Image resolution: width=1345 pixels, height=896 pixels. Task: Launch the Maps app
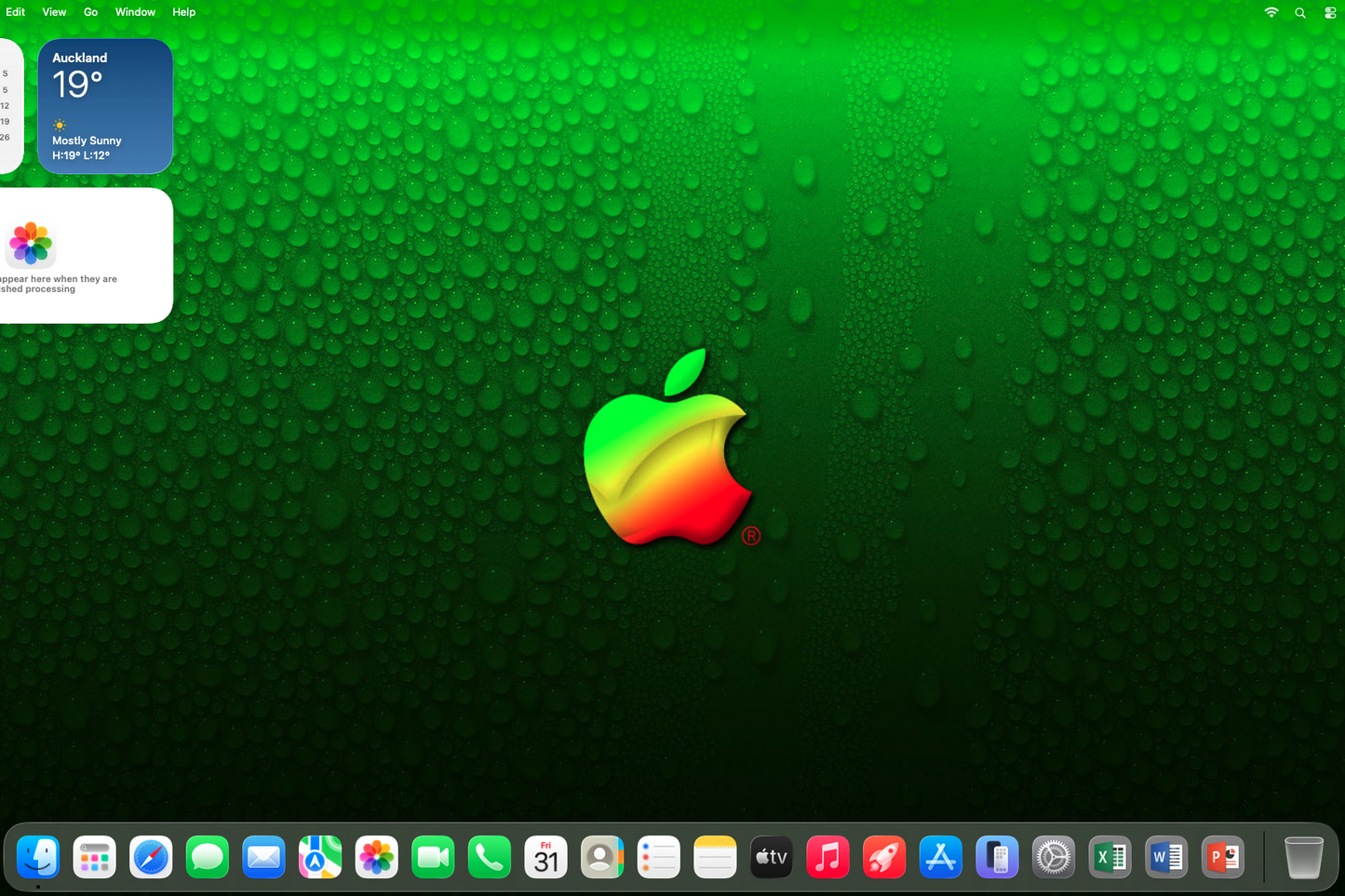[x=319, y=856]
